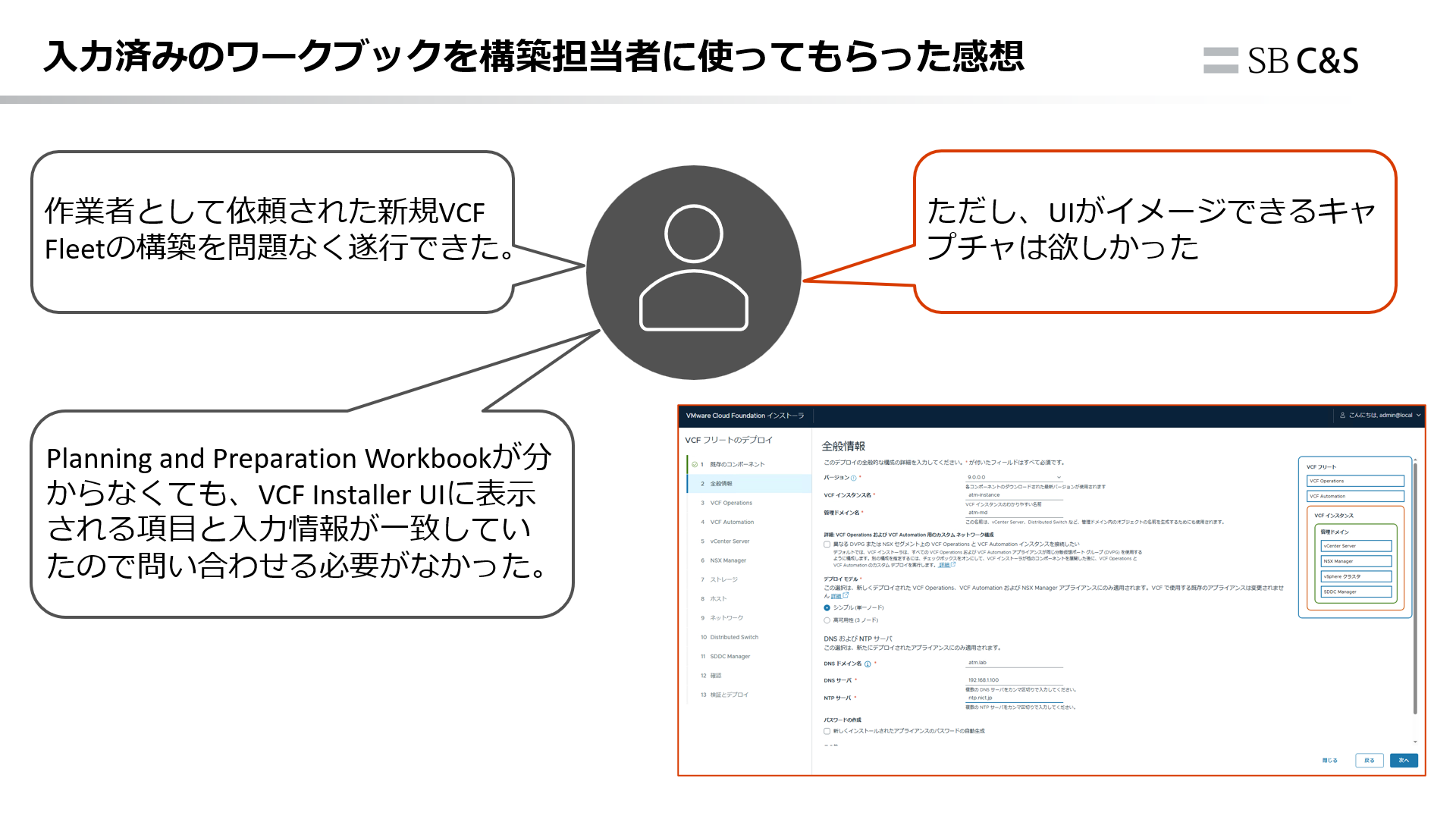Check the auto-generate password checkbox
This screenshot has height=819, width=1456.
pyautogui.click(x=827, y=732)
